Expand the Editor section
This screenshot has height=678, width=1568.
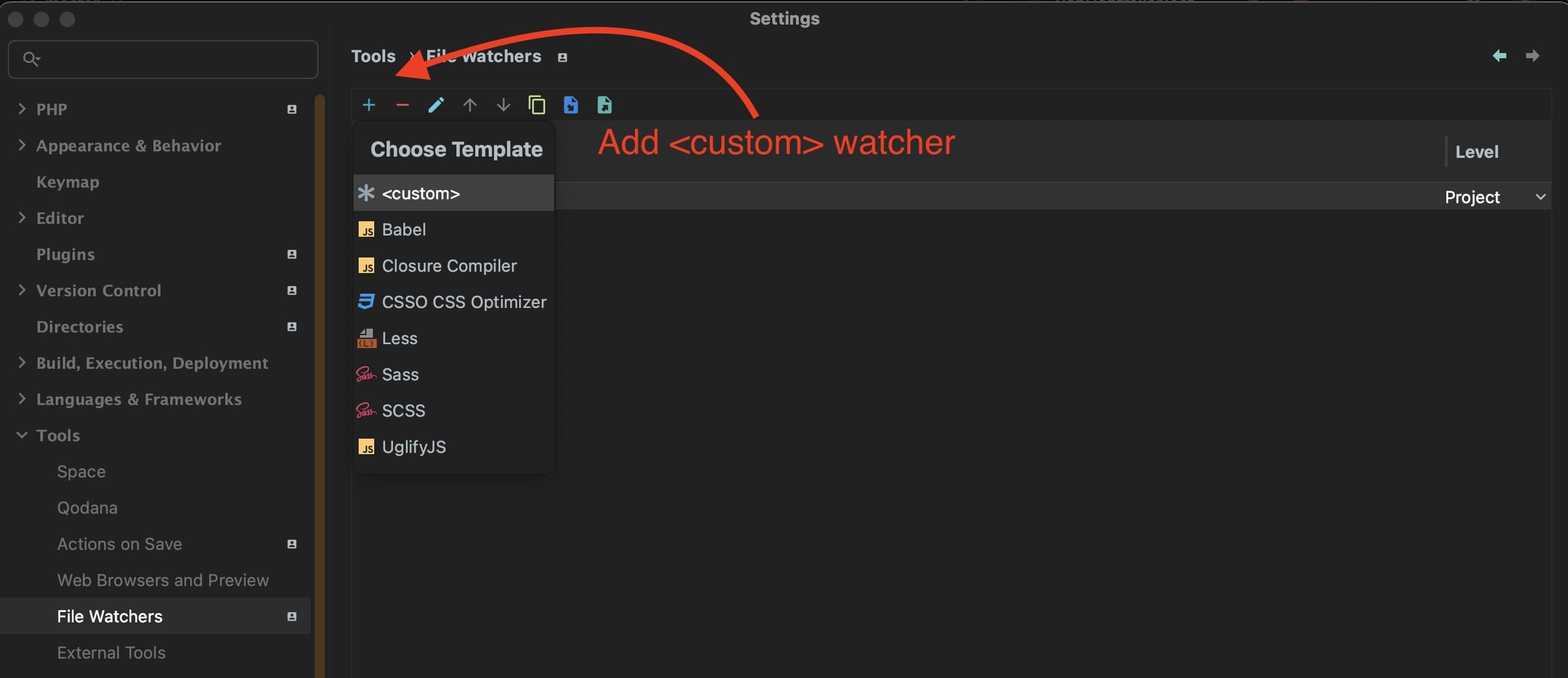point(22,217)
